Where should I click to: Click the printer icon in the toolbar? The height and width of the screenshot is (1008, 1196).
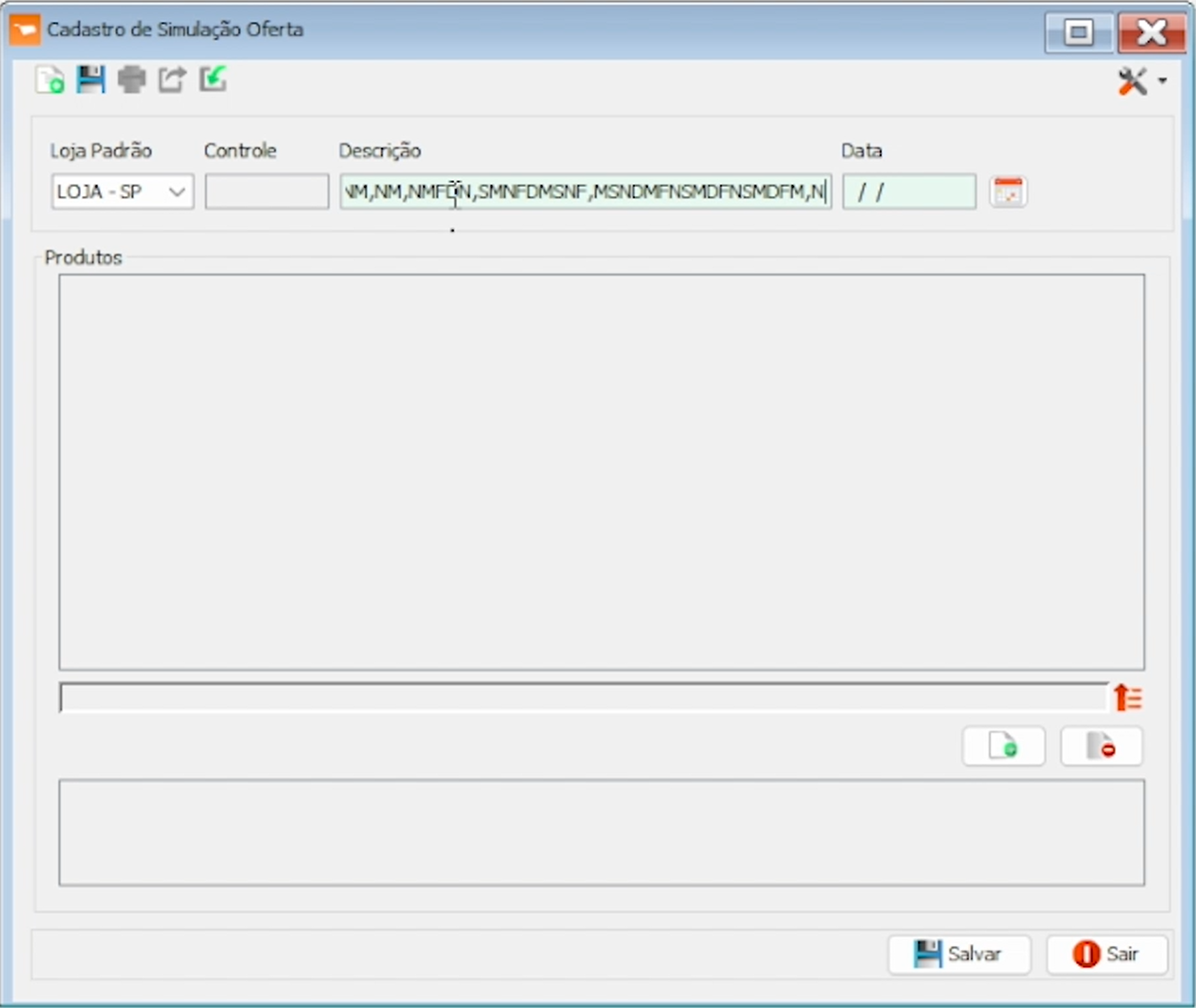coord(131,80)
